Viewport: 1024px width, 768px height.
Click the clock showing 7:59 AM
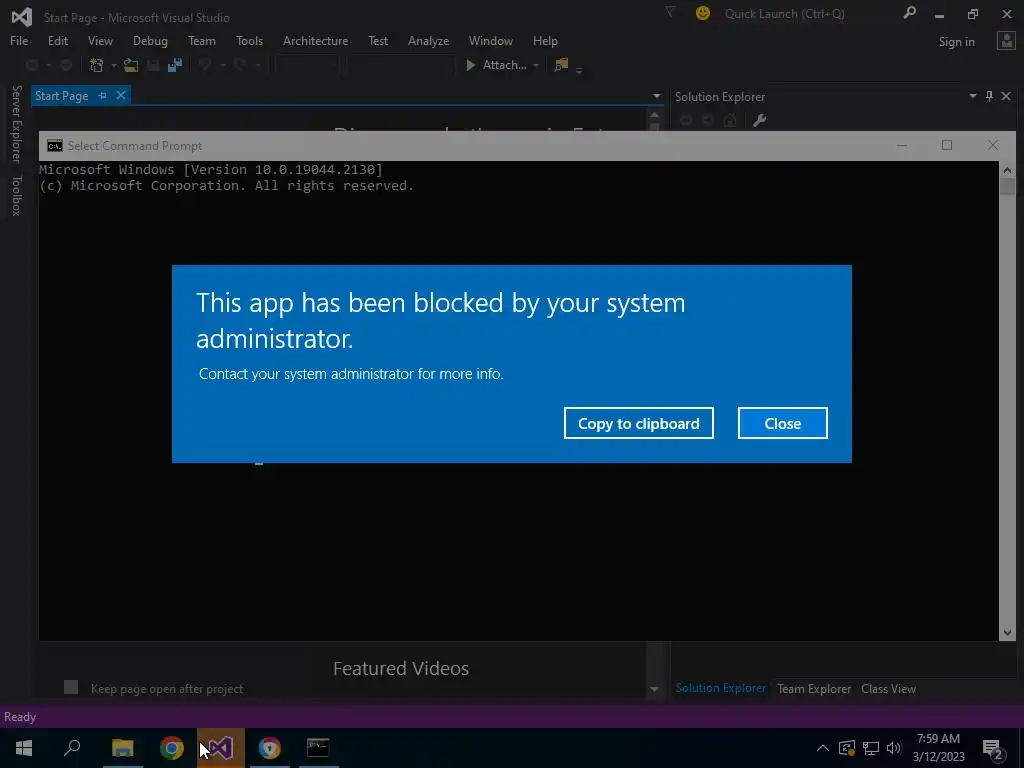click(938, 739)
